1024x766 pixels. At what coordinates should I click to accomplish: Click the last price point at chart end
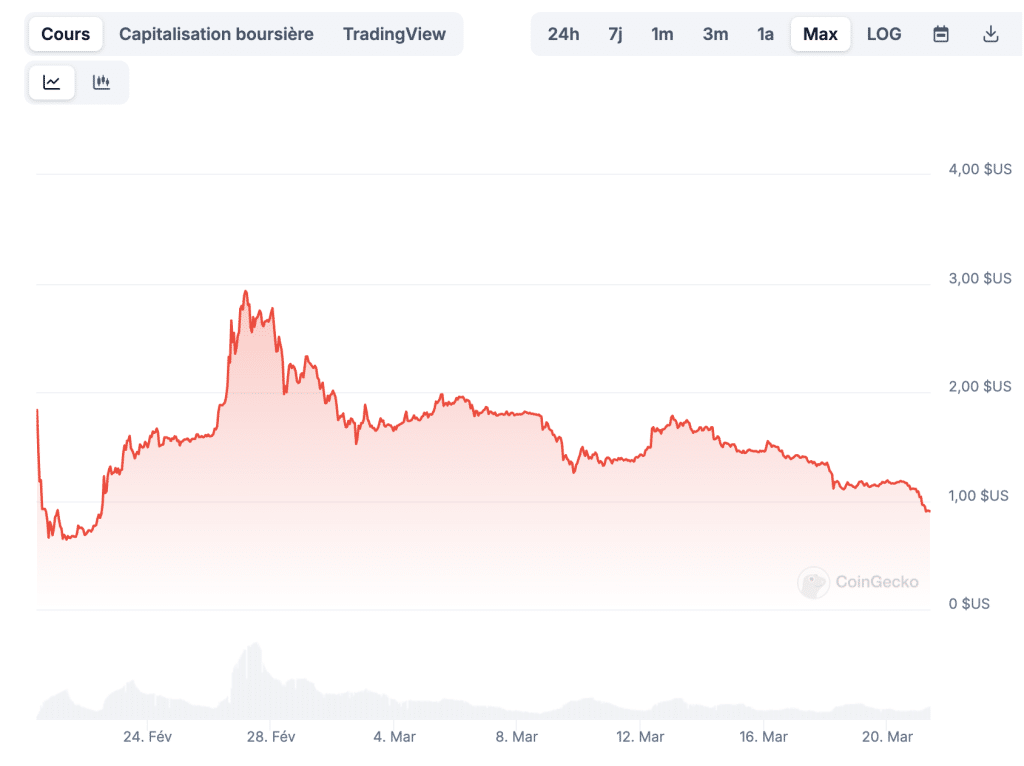pyautogui.click(x=928, y=511)
